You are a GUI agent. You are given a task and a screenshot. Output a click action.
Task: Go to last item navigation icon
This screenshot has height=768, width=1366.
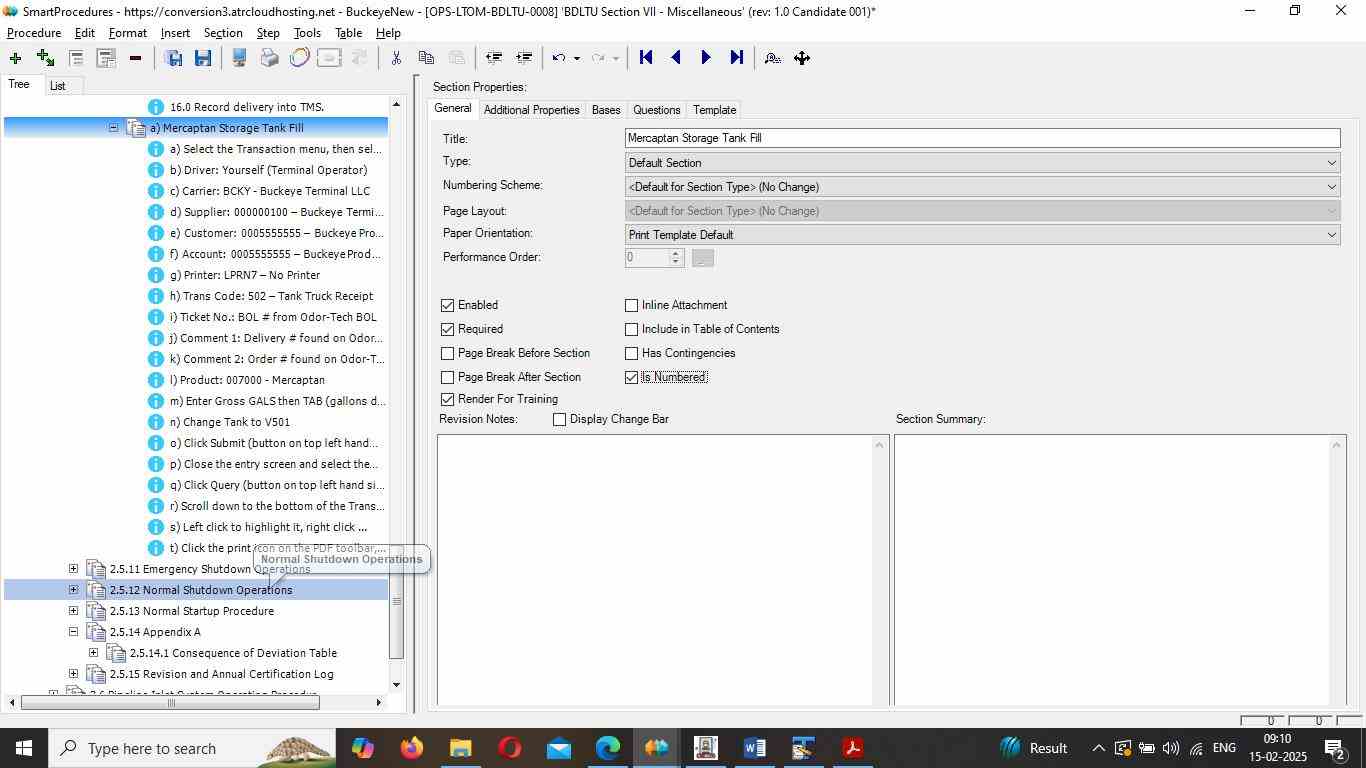tap(737, 58)
